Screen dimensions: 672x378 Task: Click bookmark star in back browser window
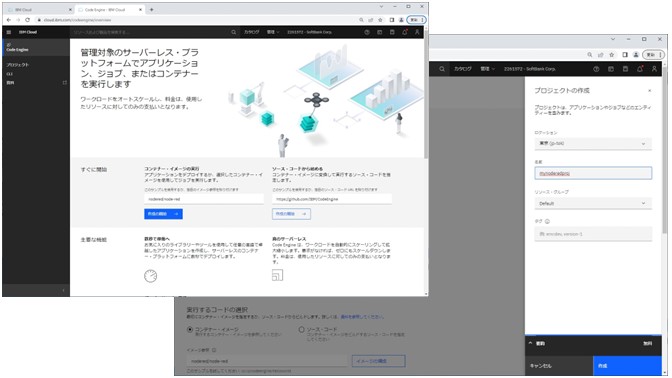pos(612,55)
